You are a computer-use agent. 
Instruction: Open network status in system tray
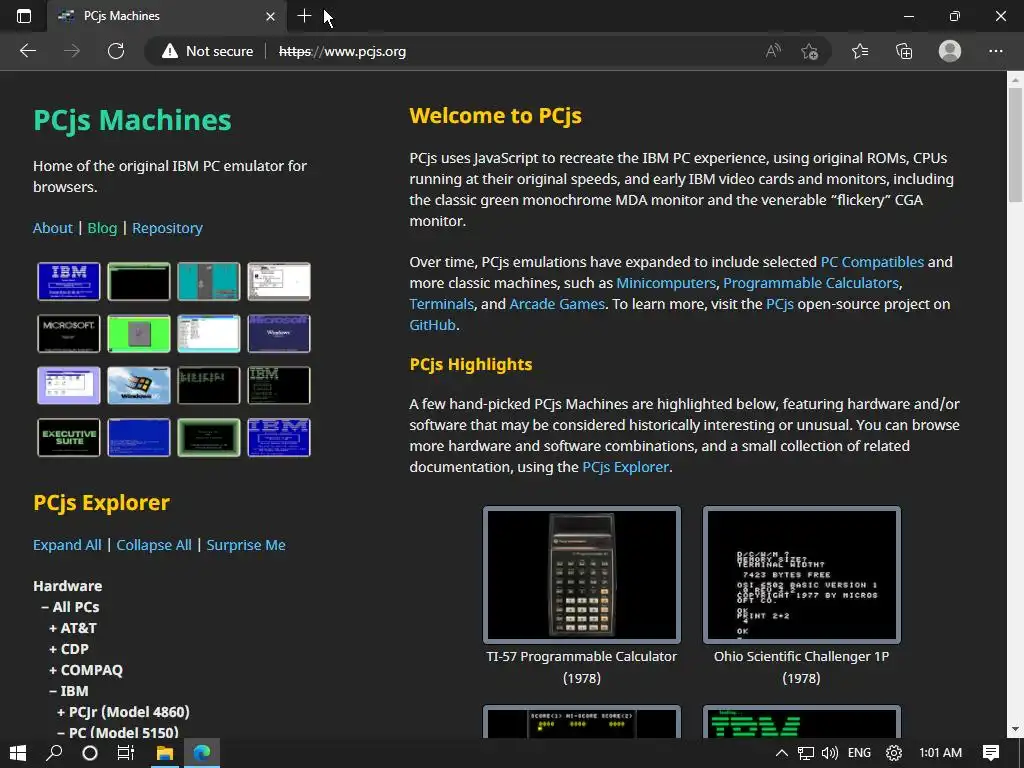point(806,753)
